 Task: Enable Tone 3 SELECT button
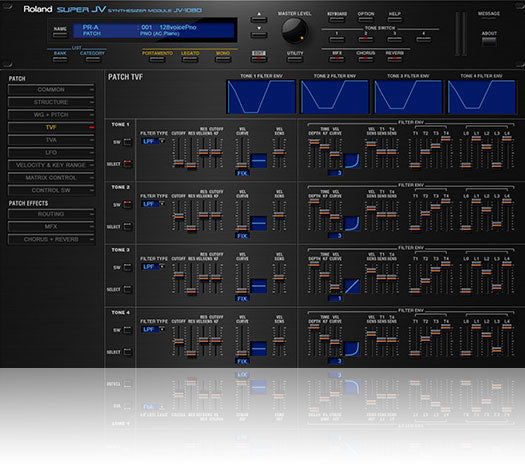point(128,289)
